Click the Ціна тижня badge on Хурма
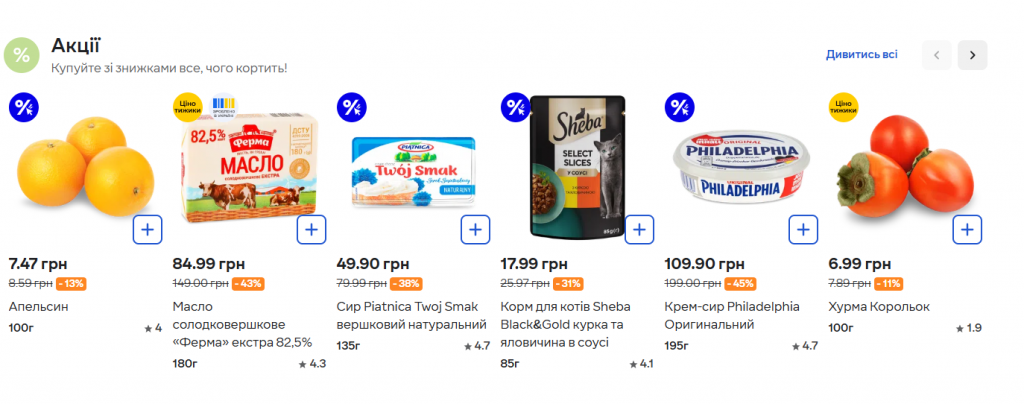Screen dimensions: 1024x404 (843, 107)
